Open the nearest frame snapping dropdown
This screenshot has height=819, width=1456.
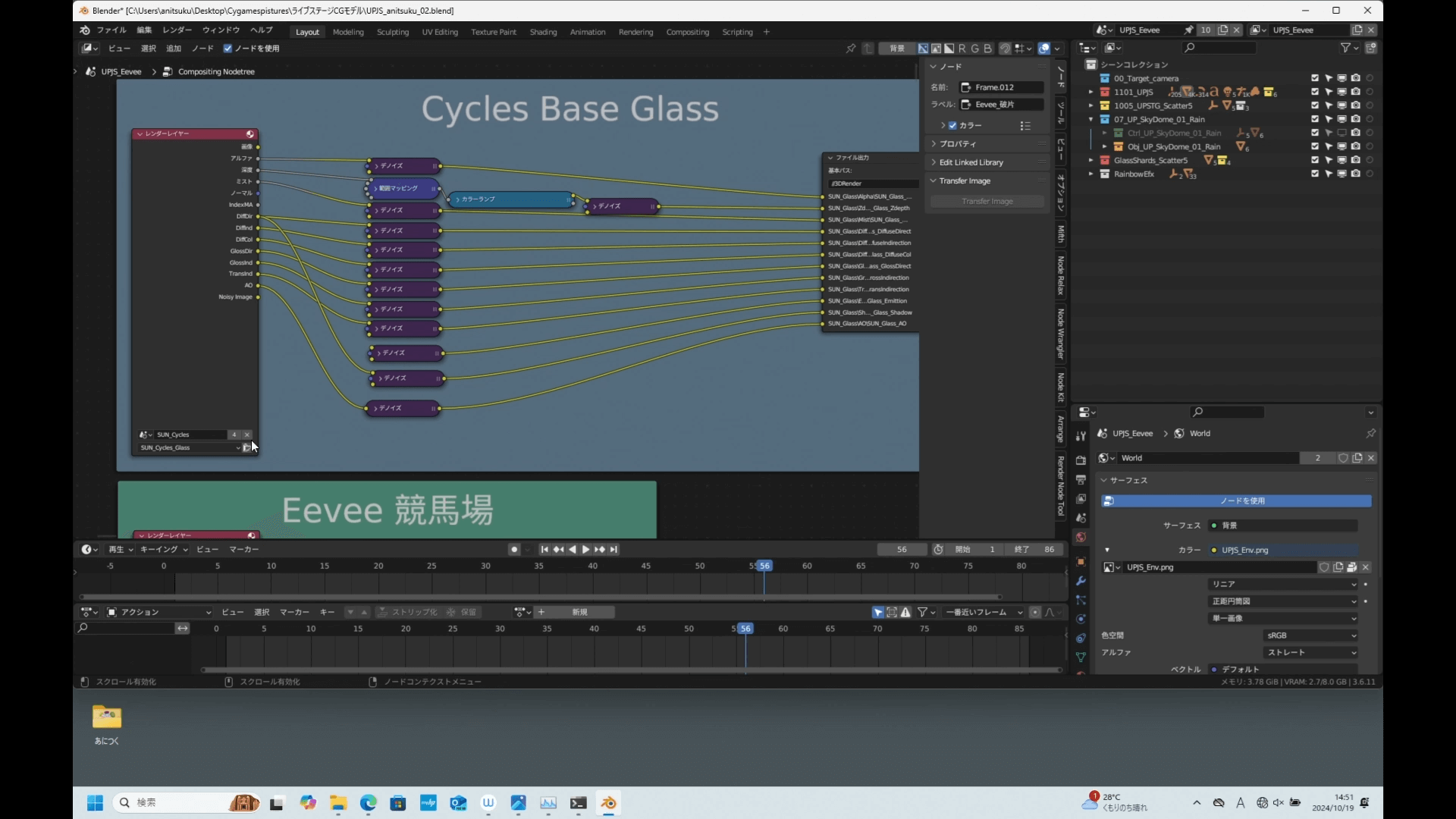(984, 613)
